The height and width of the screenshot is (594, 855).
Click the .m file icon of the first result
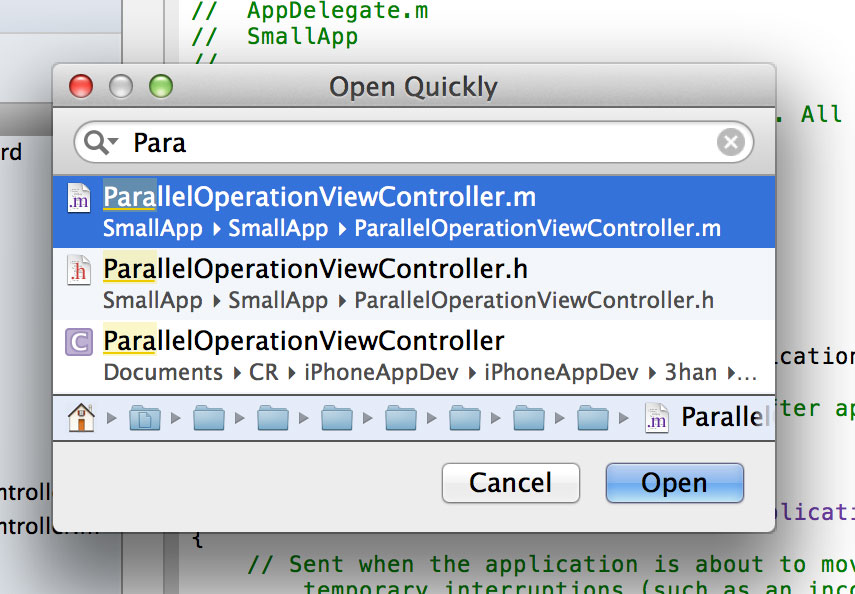click(x=79, y=197)
